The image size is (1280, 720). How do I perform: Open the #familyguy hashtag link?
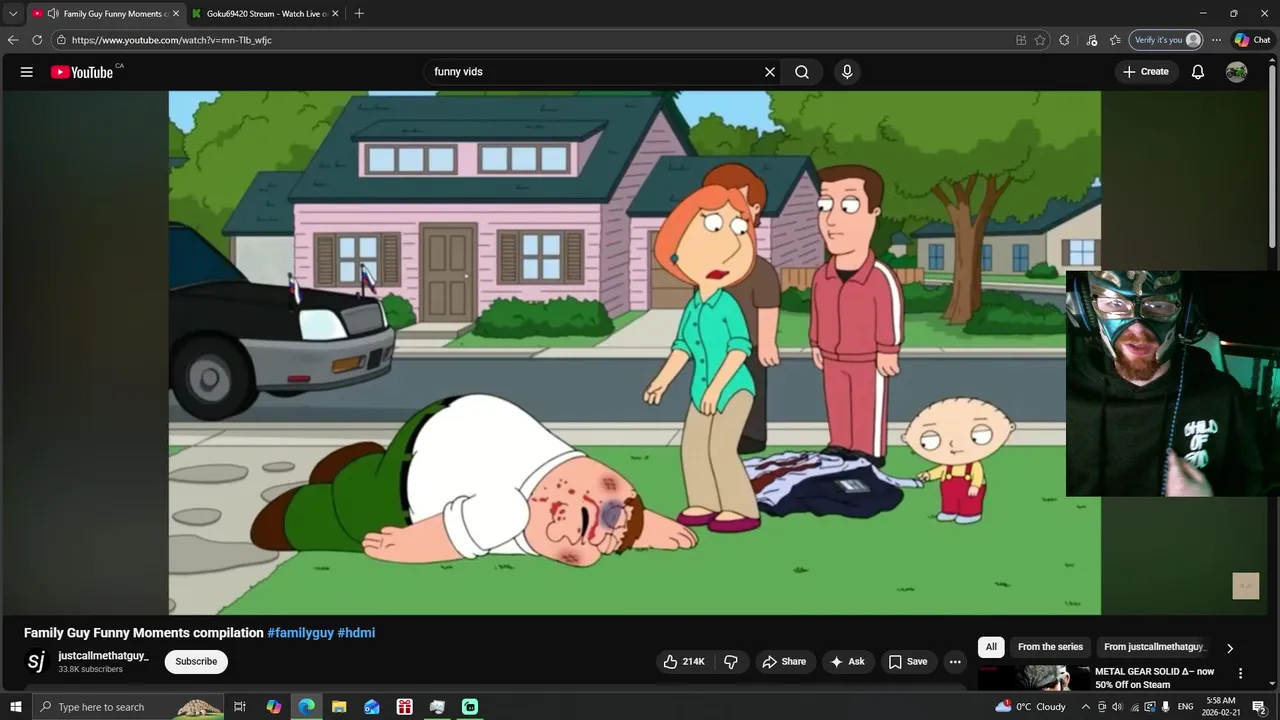click(x=300, y=633)
